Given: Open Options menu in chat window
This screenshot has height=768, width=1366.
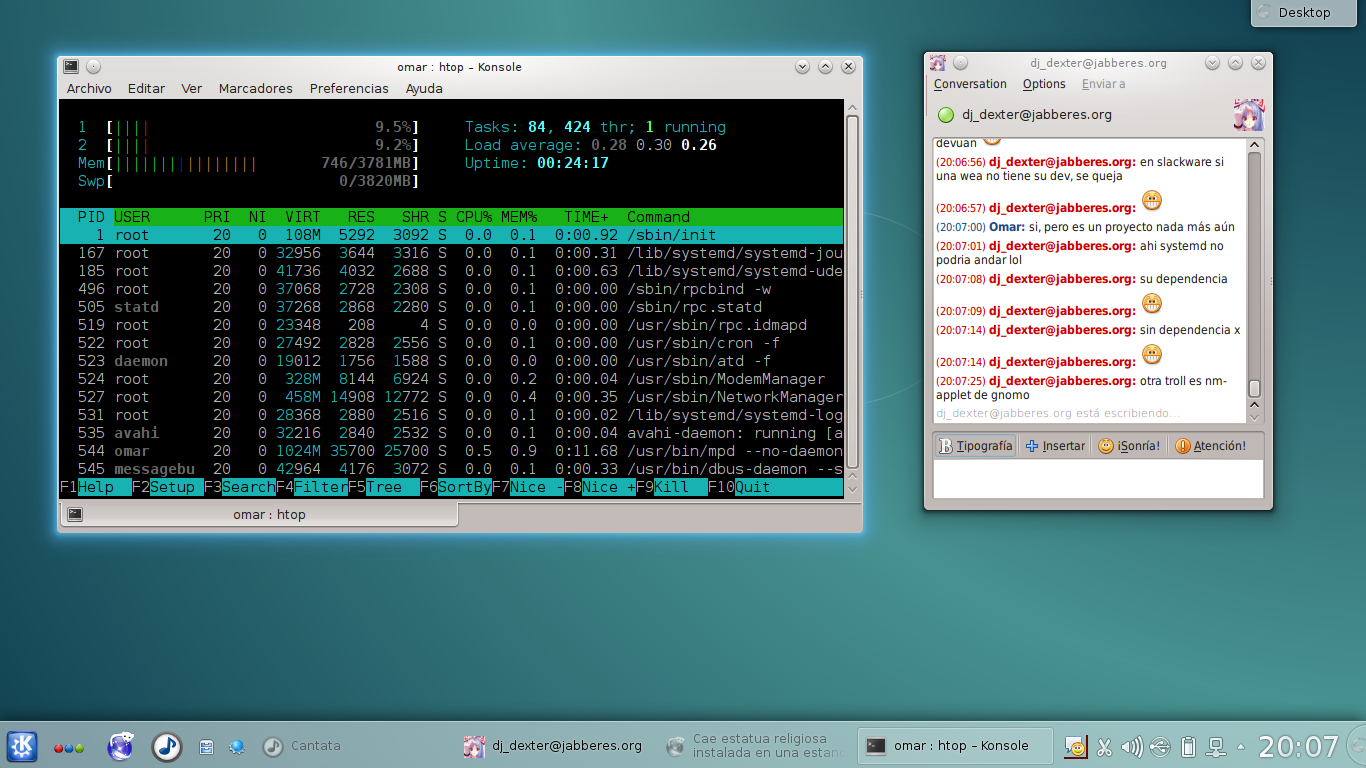Looking at the screenshot, I should click(1044, 84).
